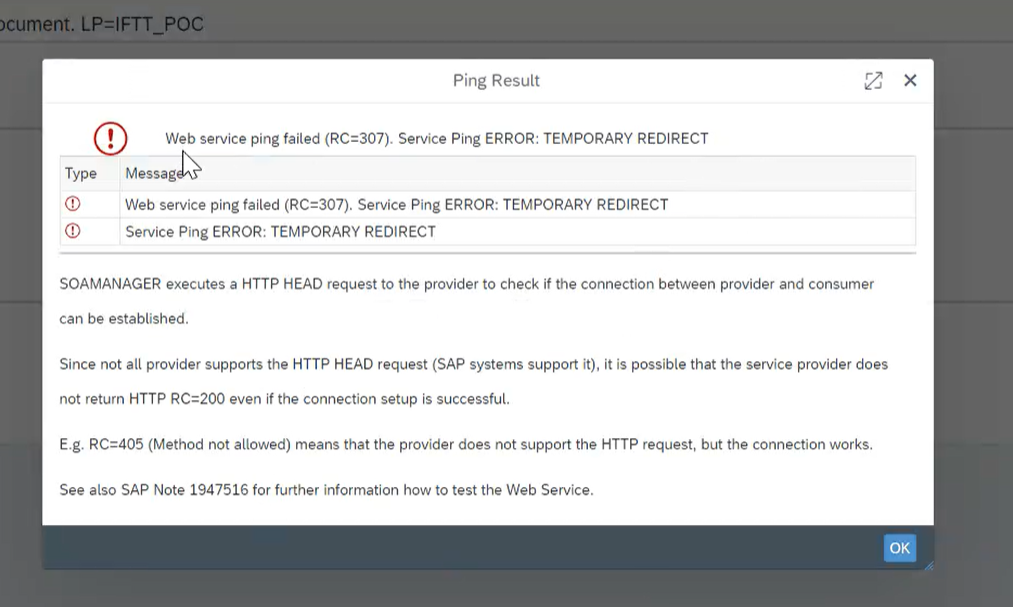Click the SAP Note 1947516 reference line
This screenshot has width=1013, height=607.
point(326,490)
